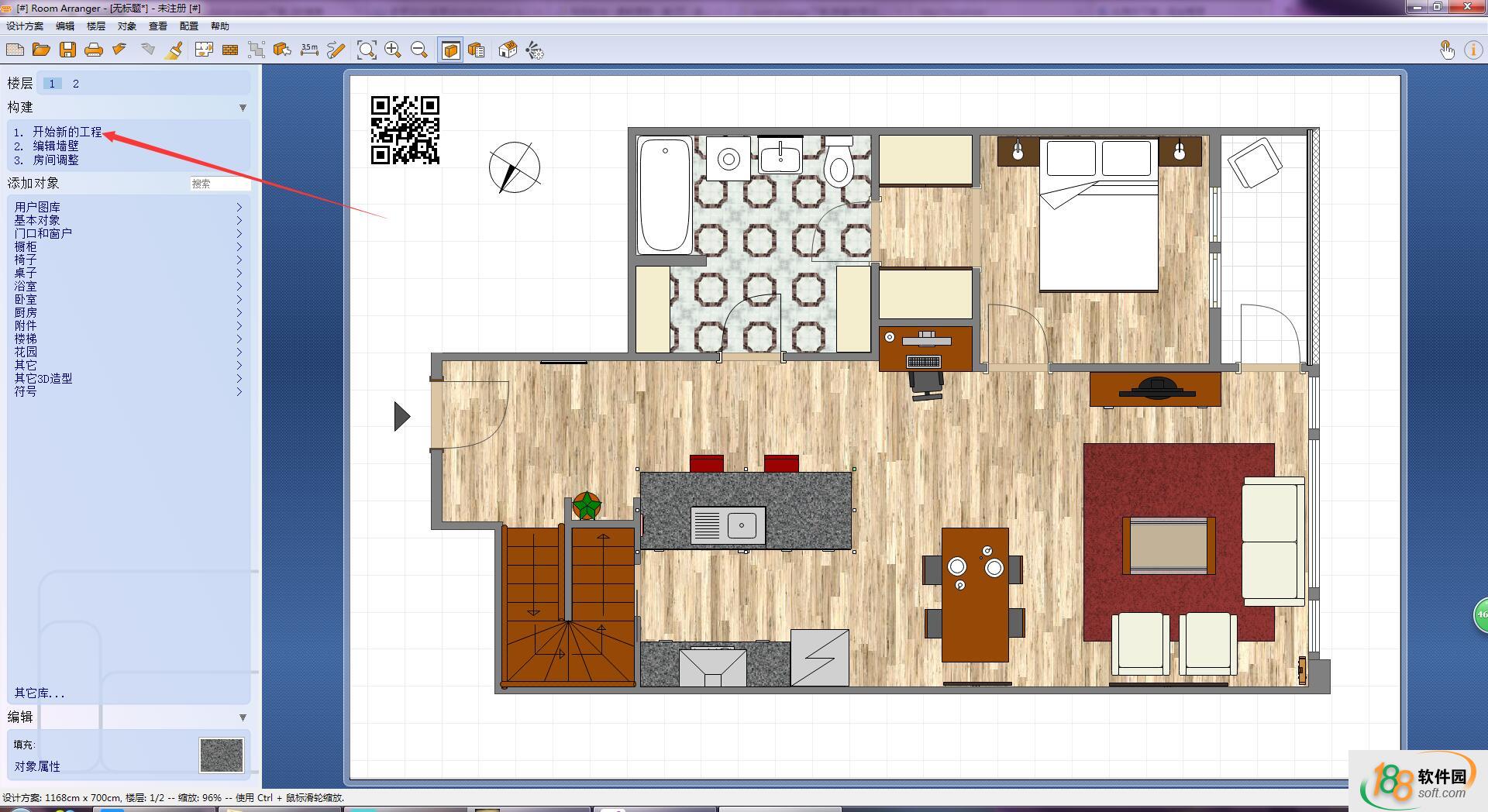Click the Save project floppy disk icon

67,50
